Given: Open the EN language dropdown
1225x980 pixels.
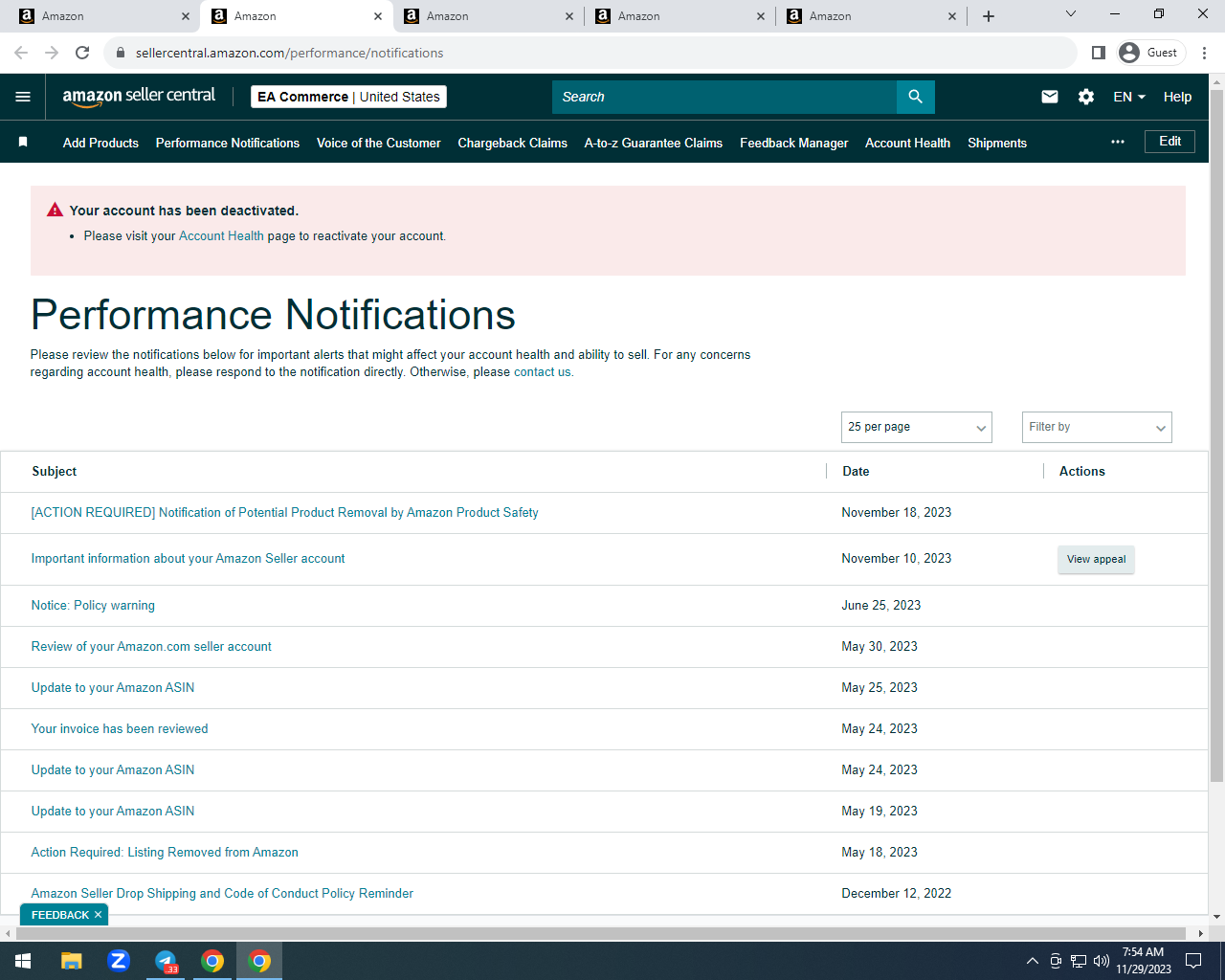Looking at the screenshot, I should 1129,97.
